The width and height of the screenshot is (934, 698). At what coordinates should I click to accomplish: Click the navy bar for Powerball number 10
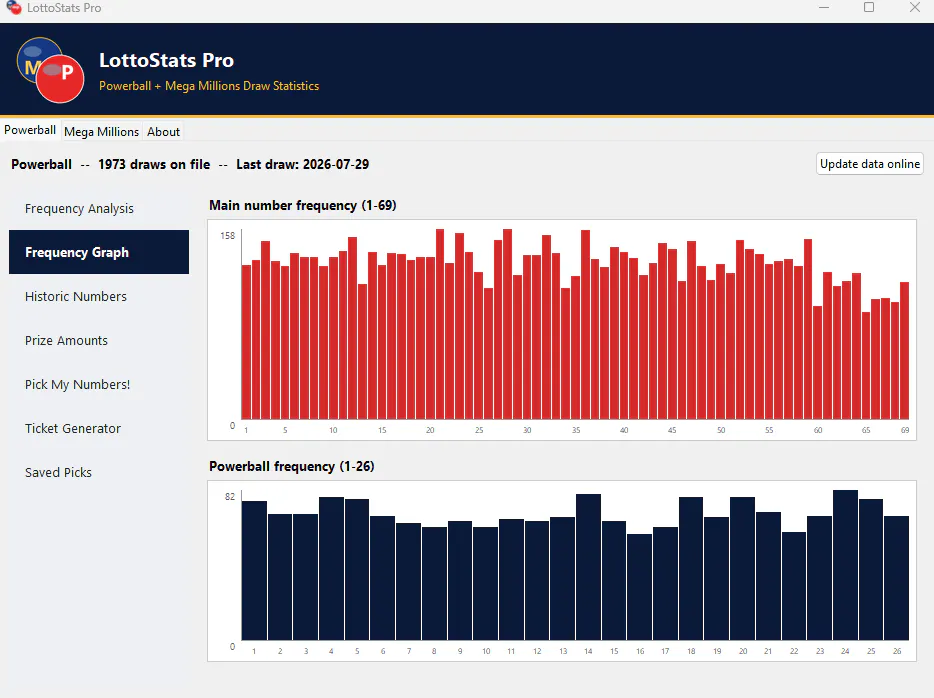[485, 584]
